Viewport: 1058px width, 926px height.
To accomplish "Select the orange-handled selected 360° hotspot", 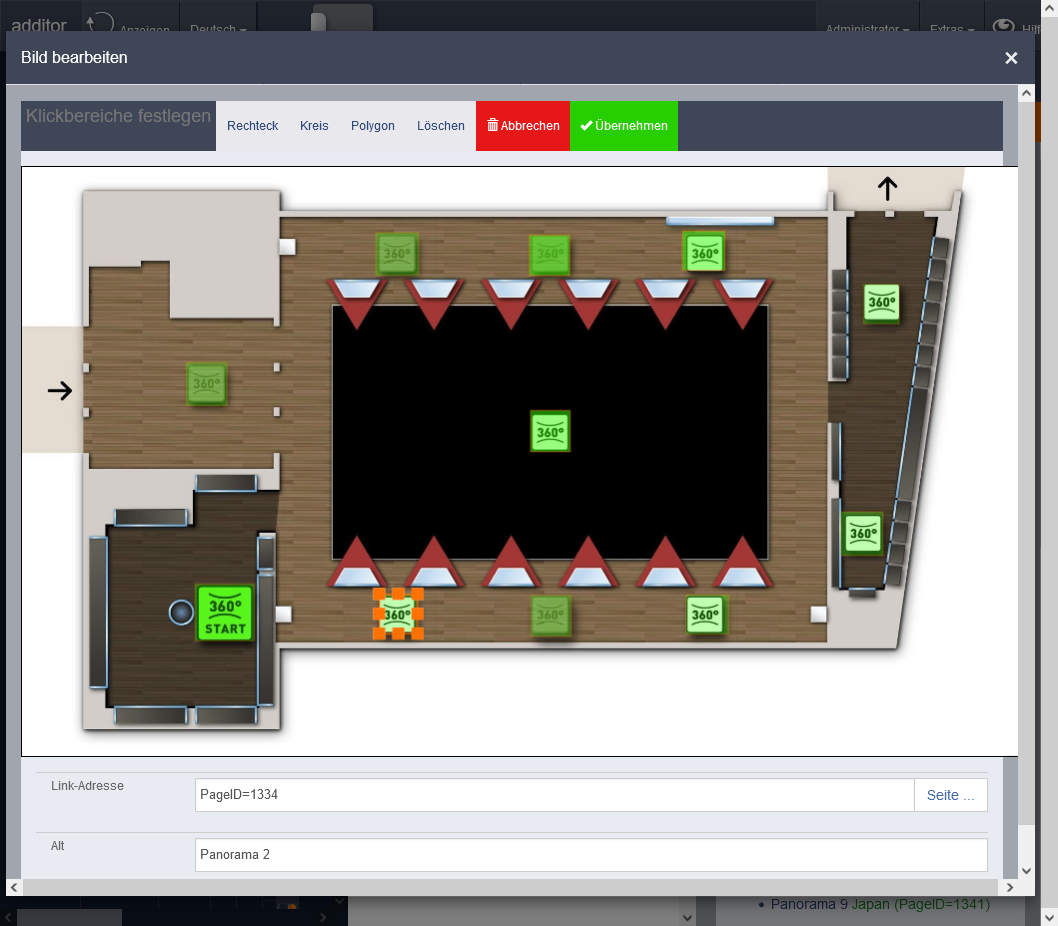I will pos(398,614).
